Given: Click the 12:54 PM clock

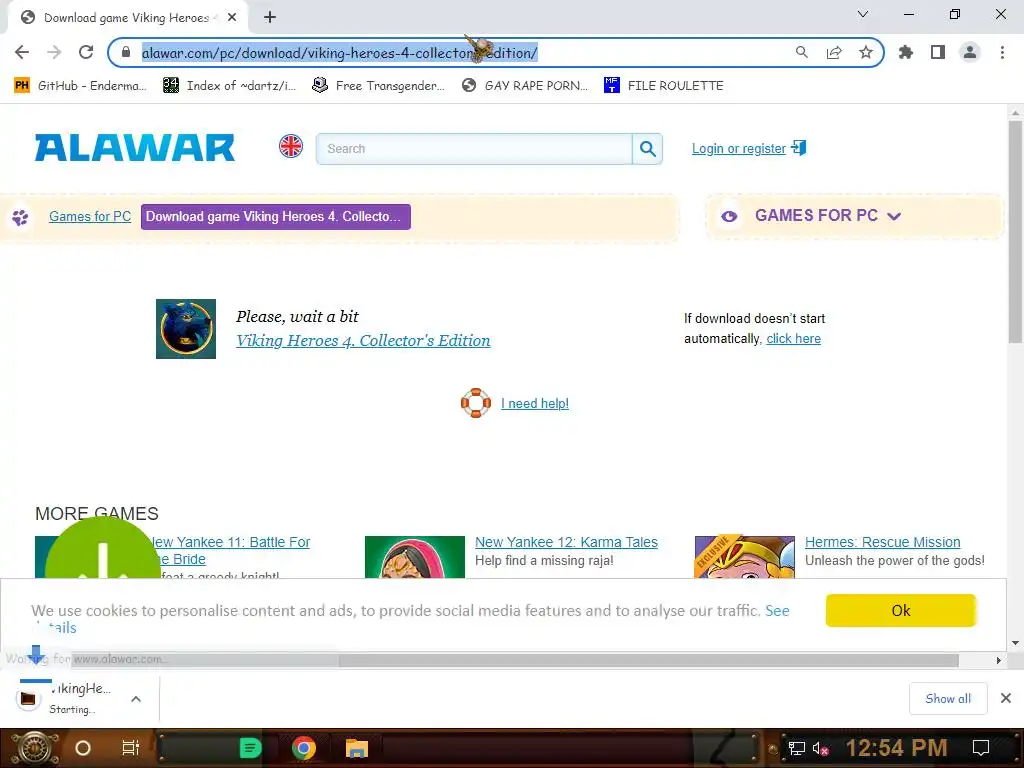Looking at the screenshot, I should coord(896,748).
